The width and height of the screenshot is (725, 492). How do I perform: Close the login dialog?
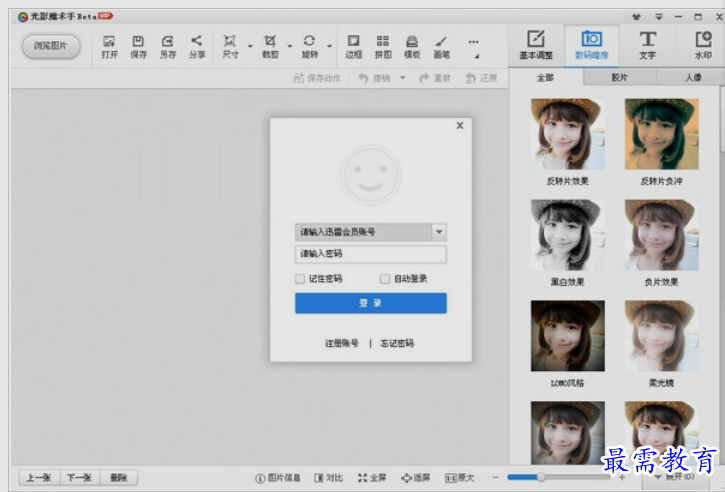tap(460, 125)
